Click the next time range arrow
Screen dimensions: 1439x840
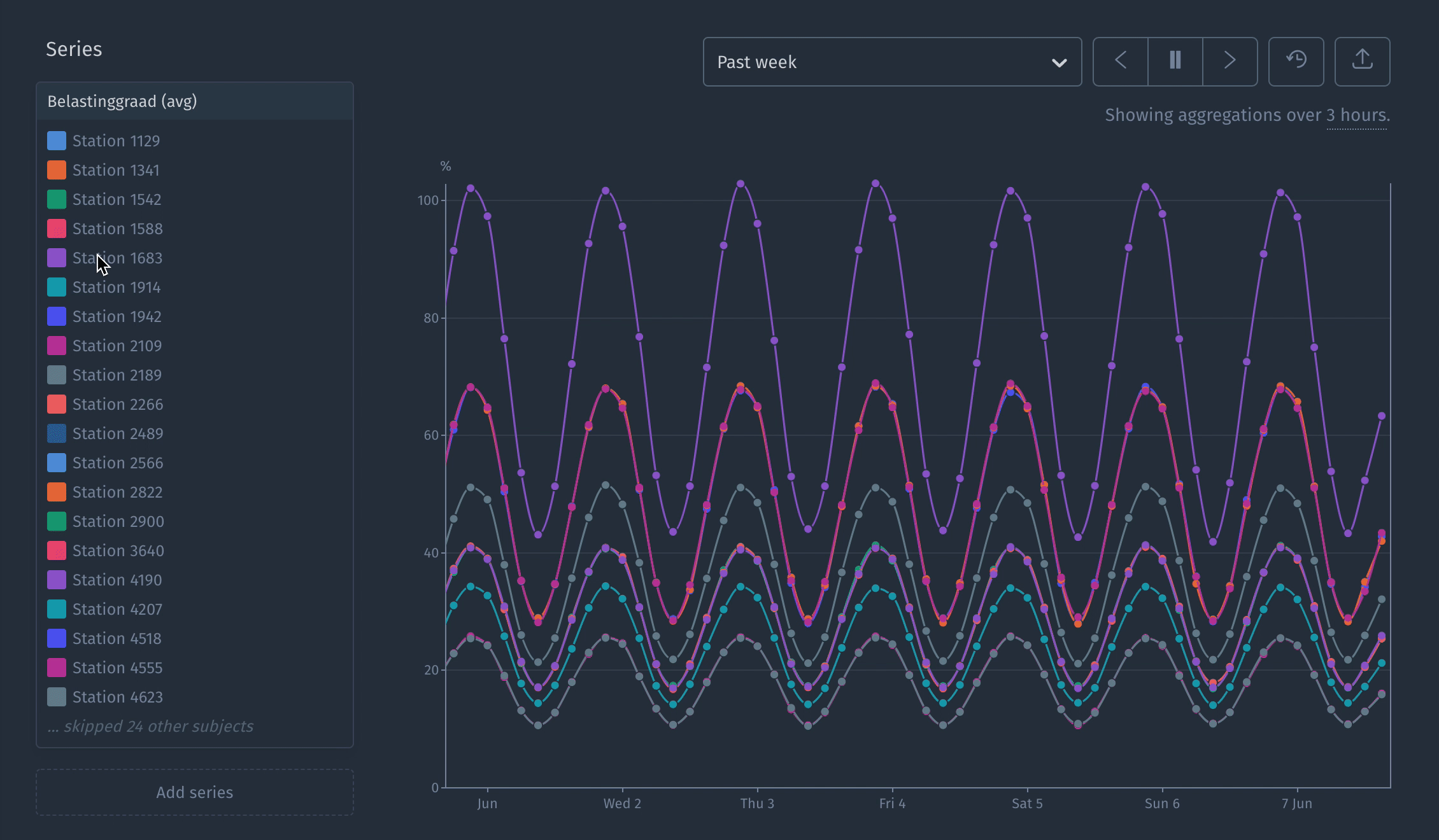point(1230,61)
